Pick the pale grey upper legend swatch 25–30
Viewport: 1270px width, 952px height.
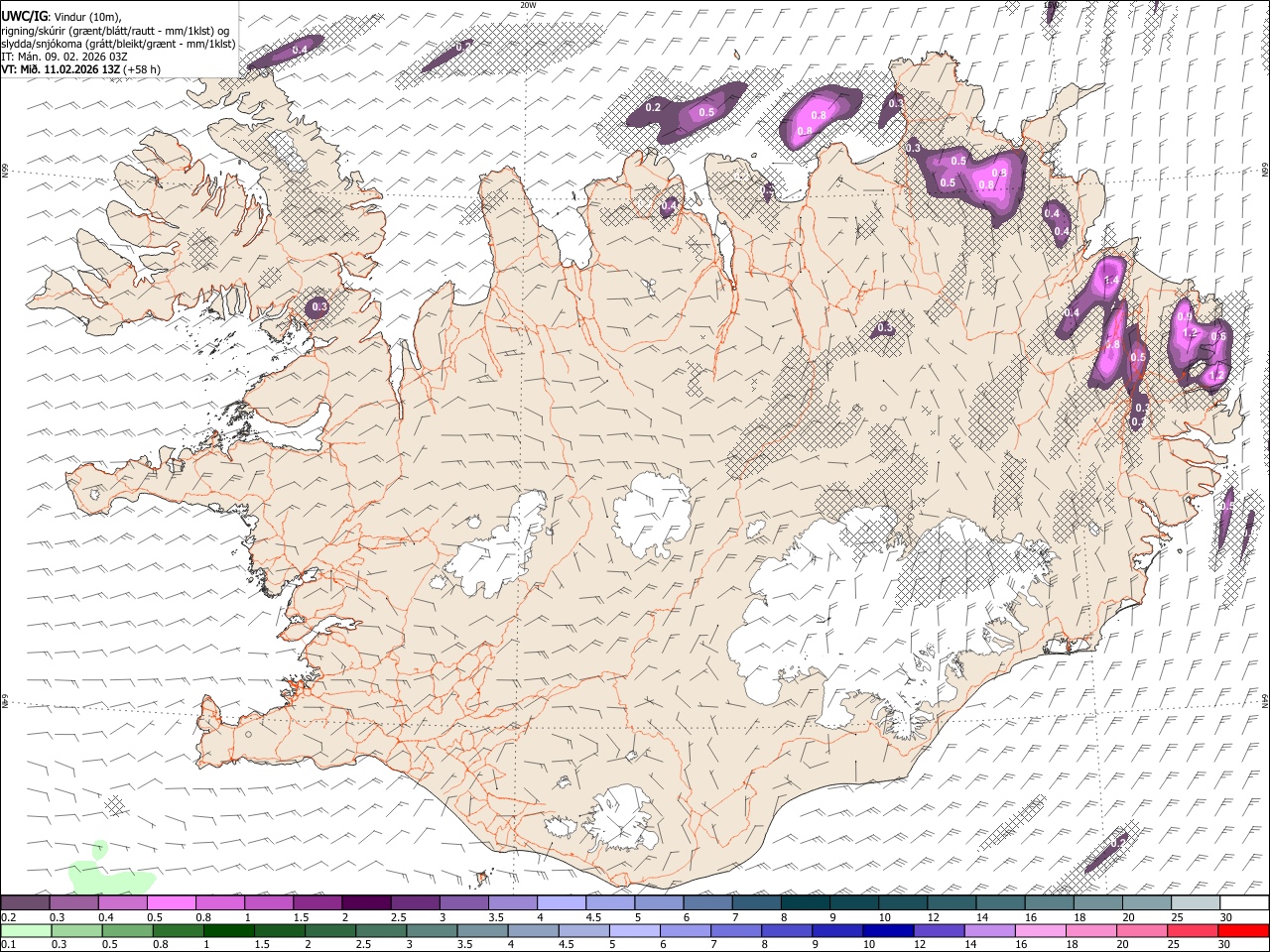tap(1195, 902)
